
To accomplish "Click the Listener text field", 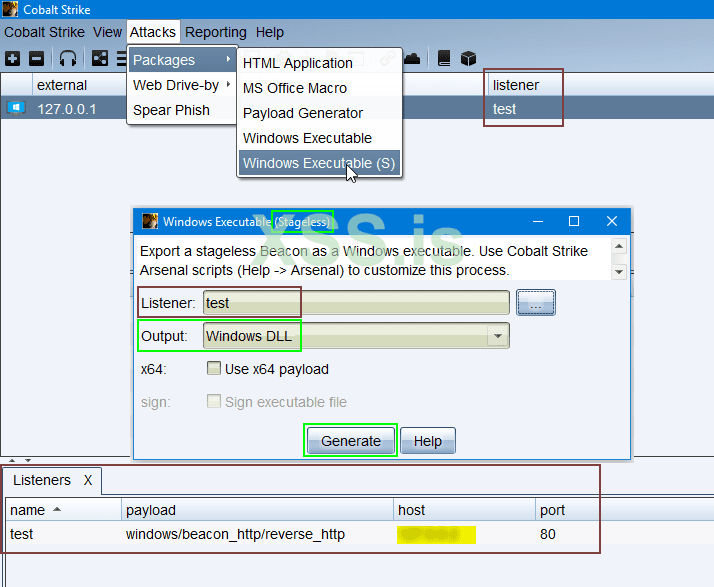I will (x=356, y=303).
